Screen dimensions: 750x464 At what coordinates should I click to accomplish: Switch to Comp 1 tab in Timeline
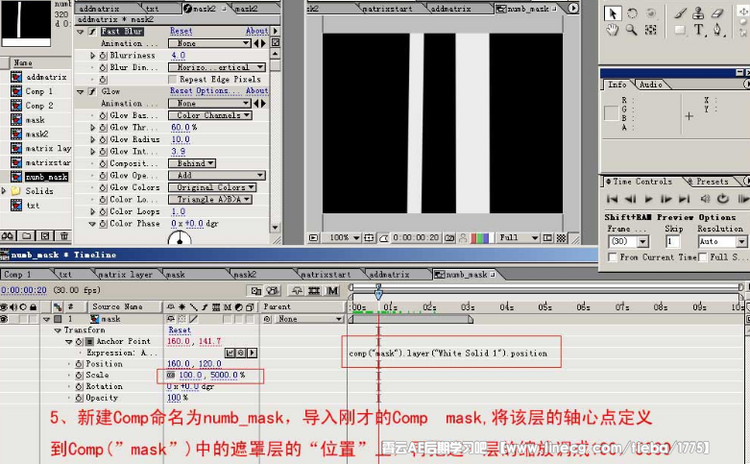pos(18,275)
